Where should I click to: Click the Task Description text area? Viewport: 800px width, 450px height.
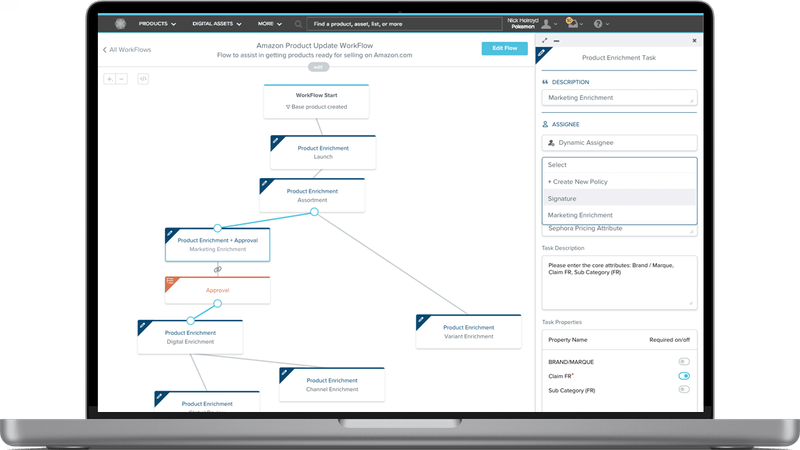619,283
